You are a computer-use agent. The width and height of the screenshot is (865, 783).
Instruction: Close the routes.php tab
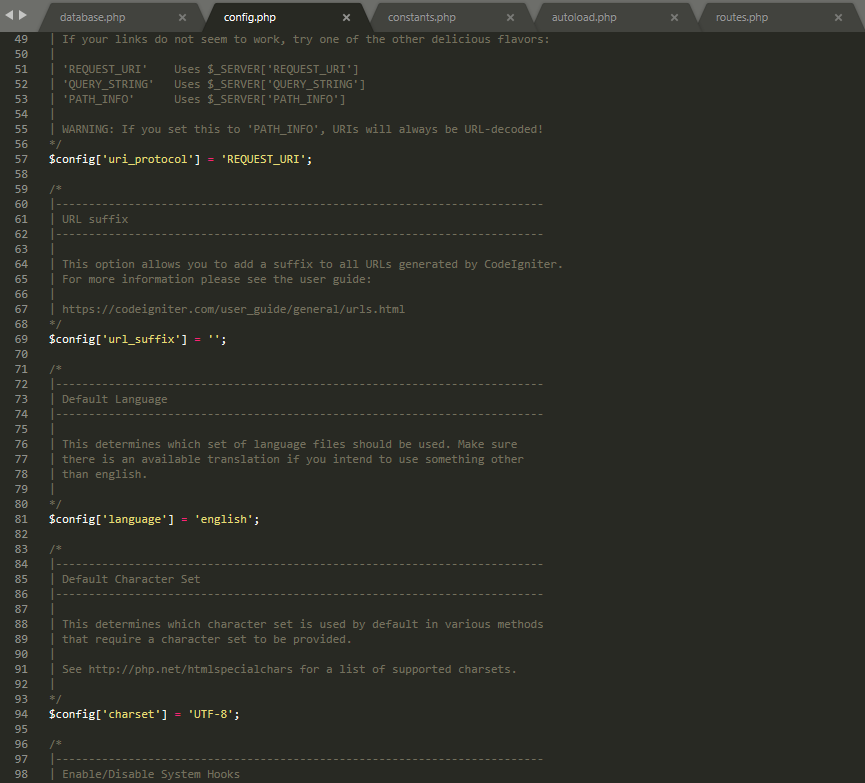838,18
